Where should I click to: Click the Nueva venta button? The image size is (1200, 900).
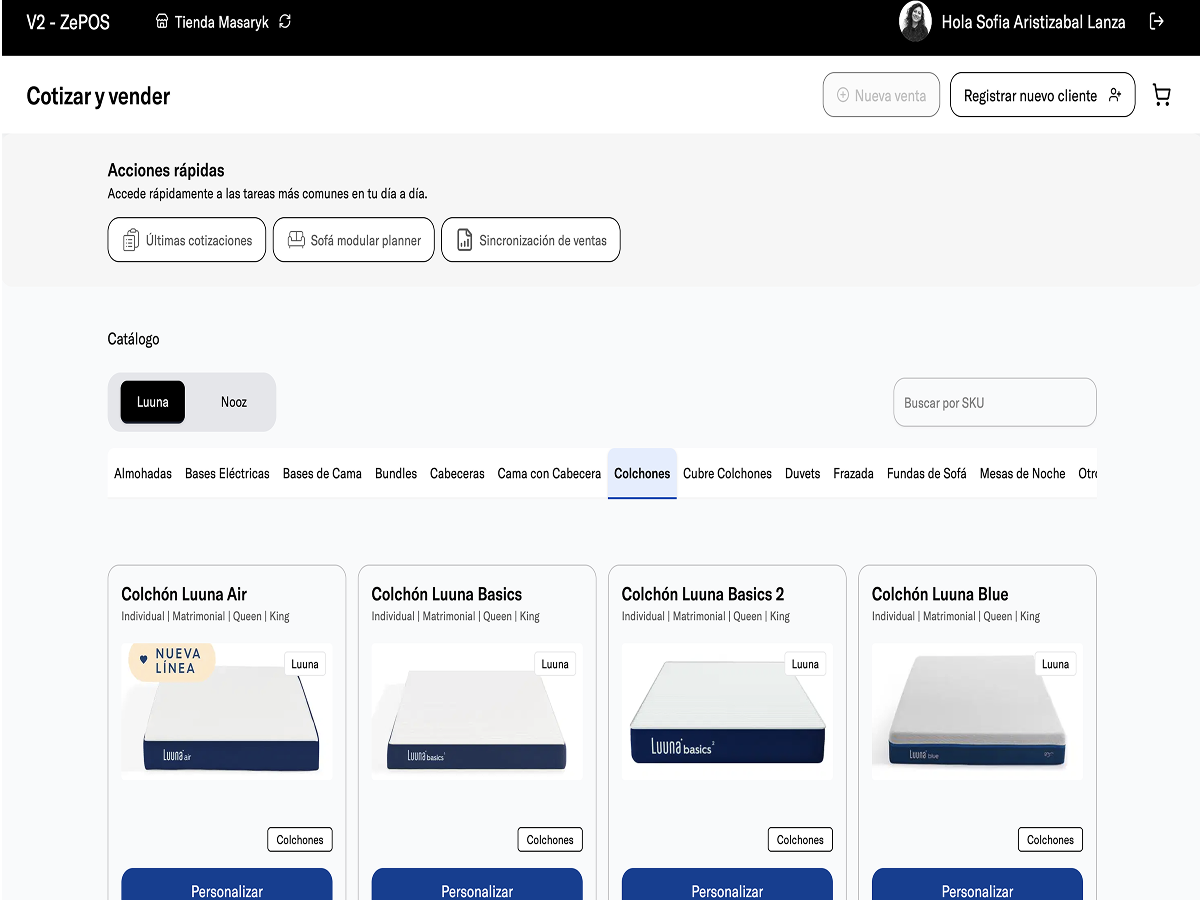click(881, 95)
